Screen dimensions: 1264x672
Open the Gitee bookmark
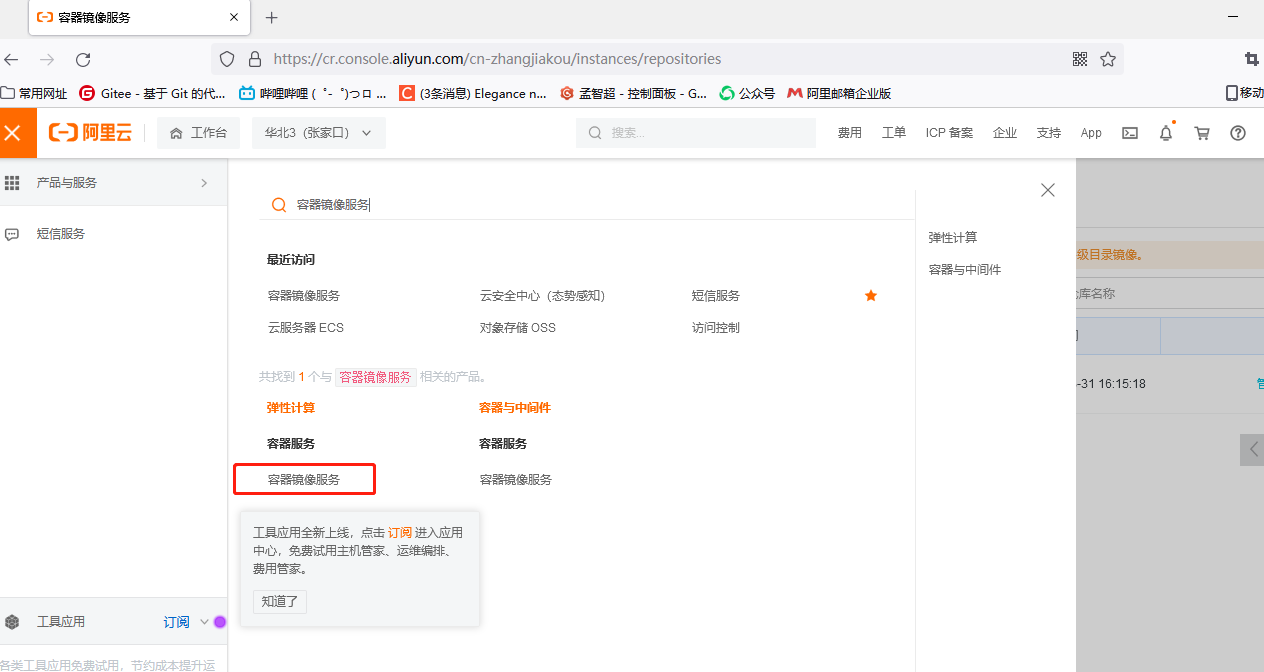(x=152, y=93)
